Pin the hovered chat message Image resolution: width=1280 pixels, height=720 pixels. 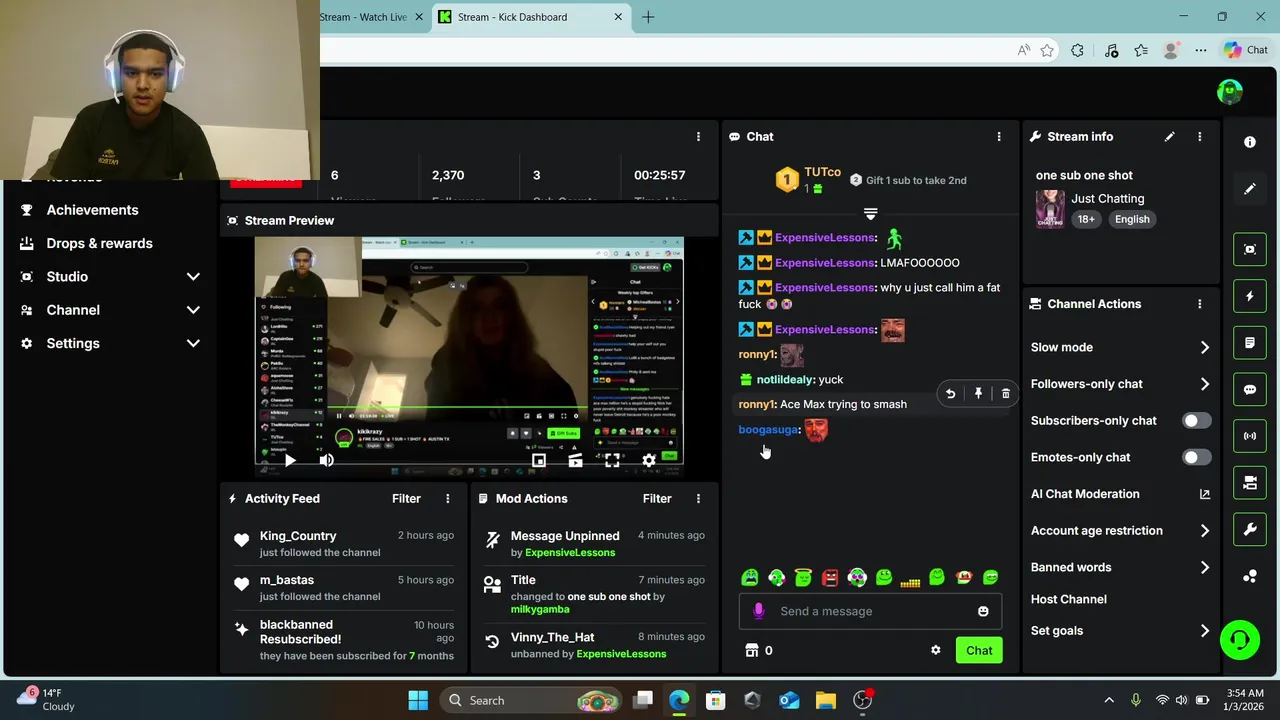pyautogui.click(x=978, y=394)
